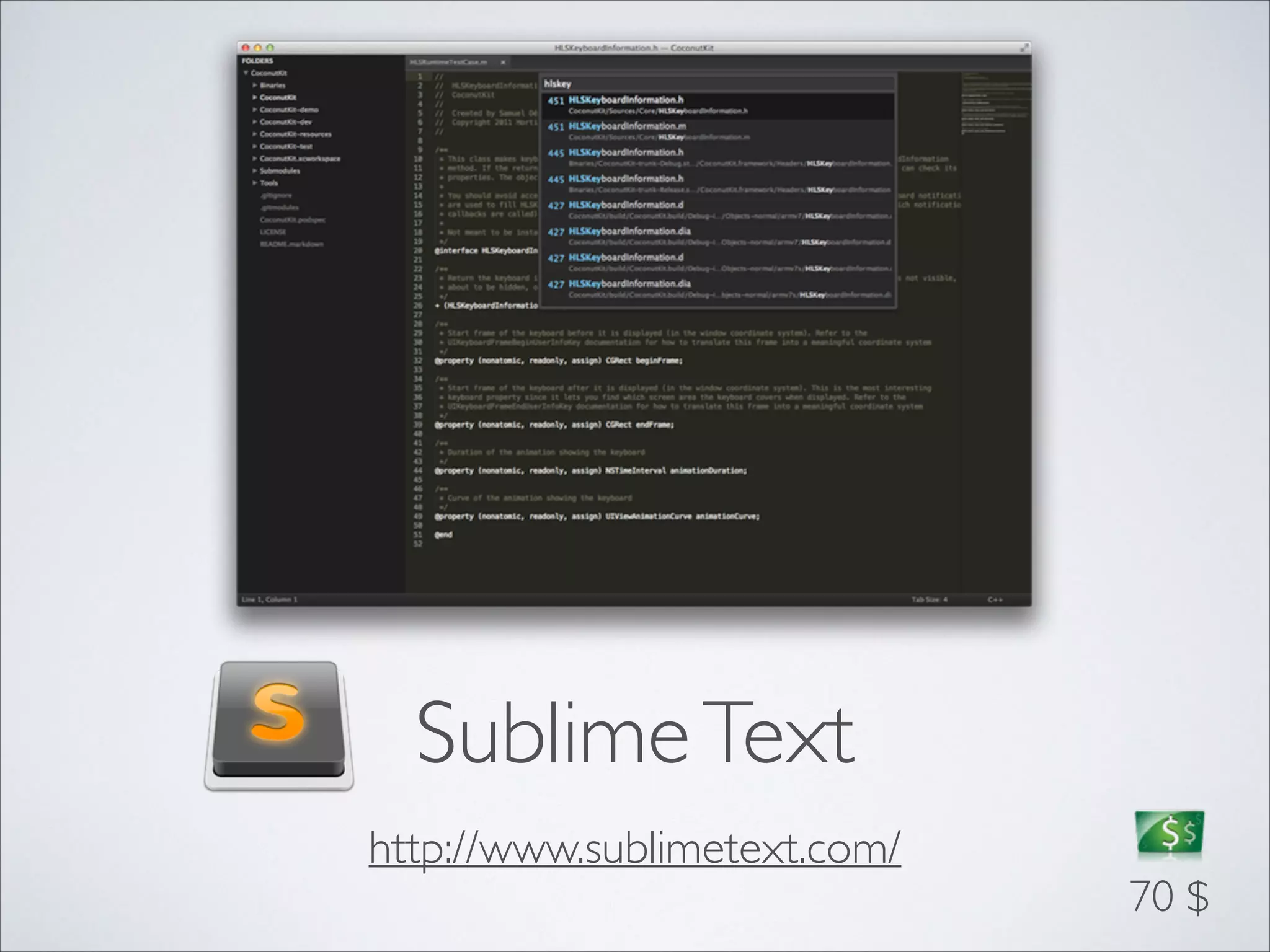Image resolution: width=1270 pixels, height=952 pixels.
Task: Open the C++ syntax selector in status bar
Action: point(995,599)
